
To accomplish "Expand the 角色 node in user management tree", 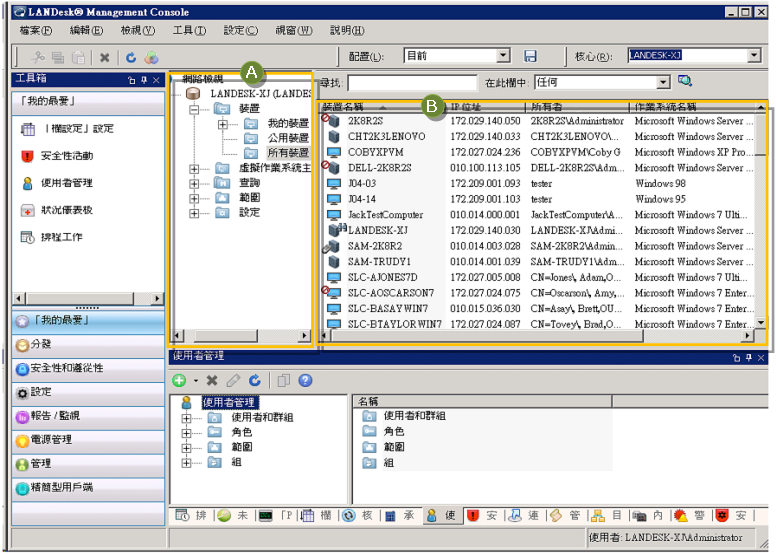I will [186, 433].
